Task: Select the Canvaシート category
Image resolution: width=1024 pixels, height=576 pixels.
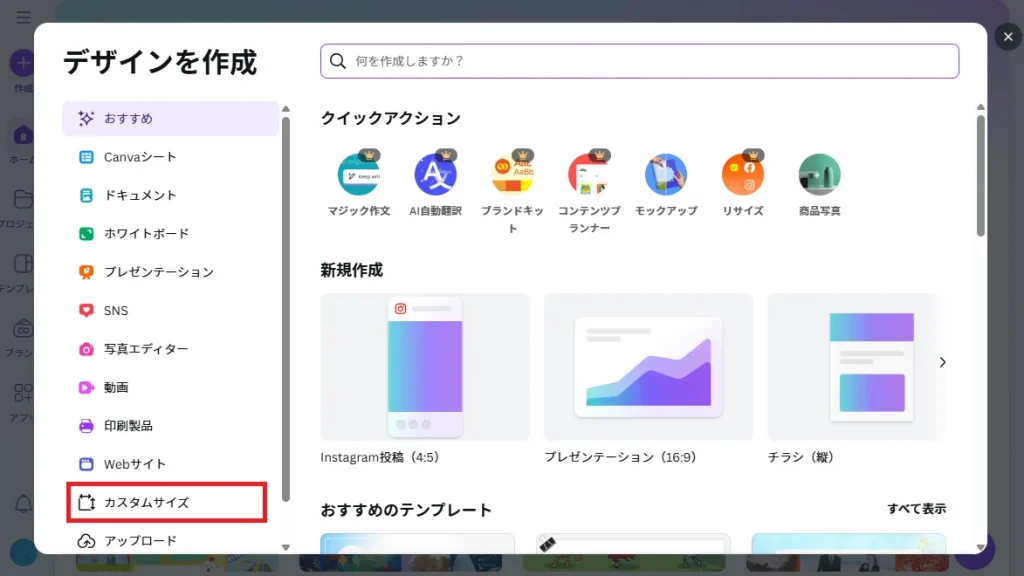Action: point(170,157)
